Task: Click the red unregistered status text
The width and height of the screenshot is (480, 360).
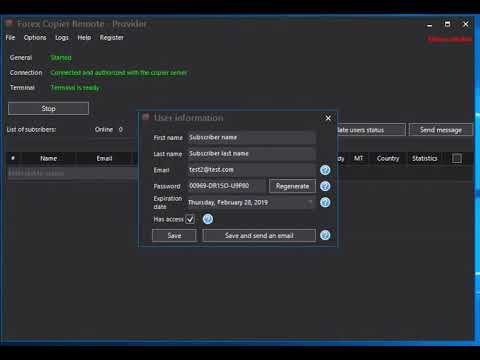Action: (450, 39)
